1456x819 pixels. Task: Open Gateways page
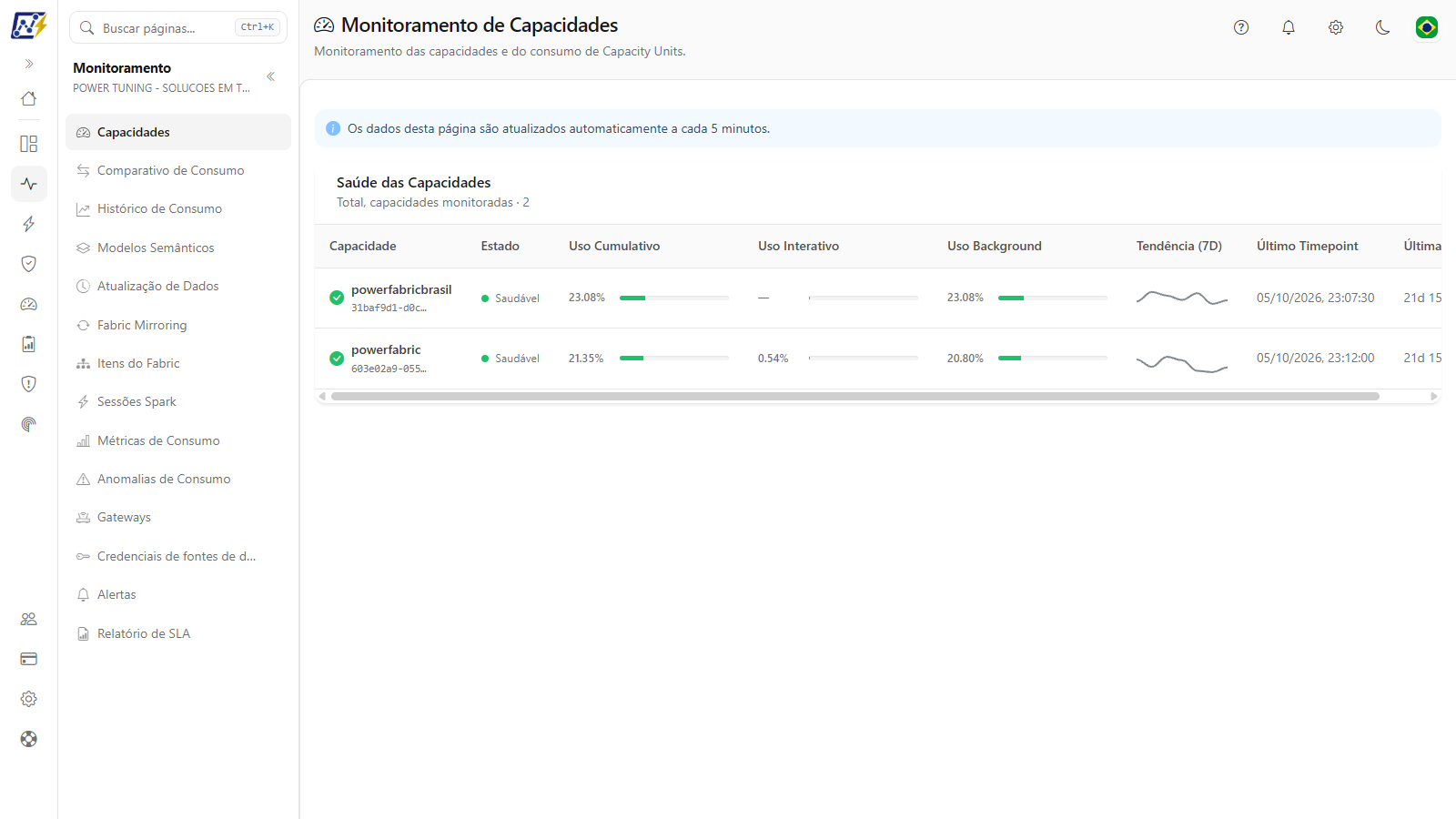coord(178,517)
